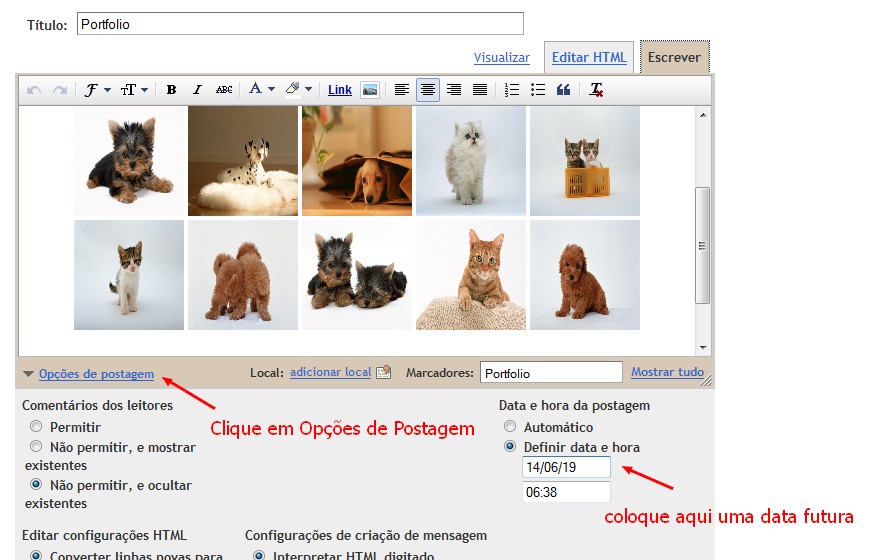Select the sitting brown poodle puppy photo
This screenshot has height=560, width=873.
point(585,275)
